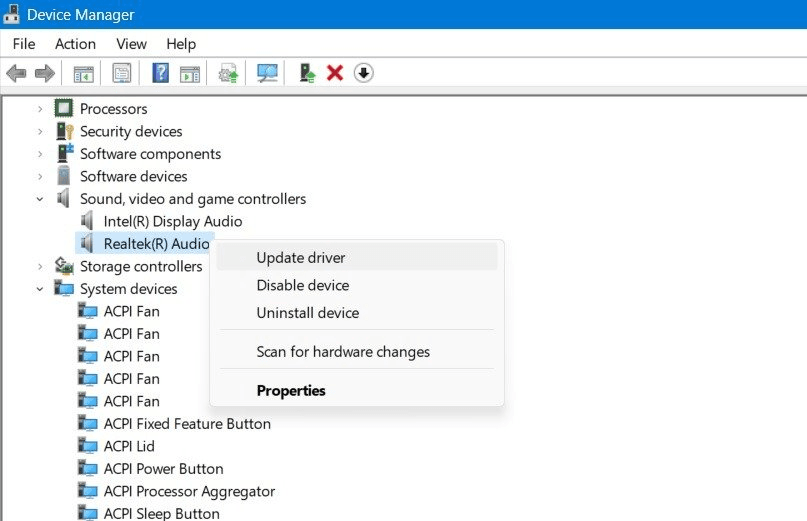The height and width of the screenshot is (521, 807).
Task: Click the Back arrow toolbar icon
Action: [x=16, y=73]
